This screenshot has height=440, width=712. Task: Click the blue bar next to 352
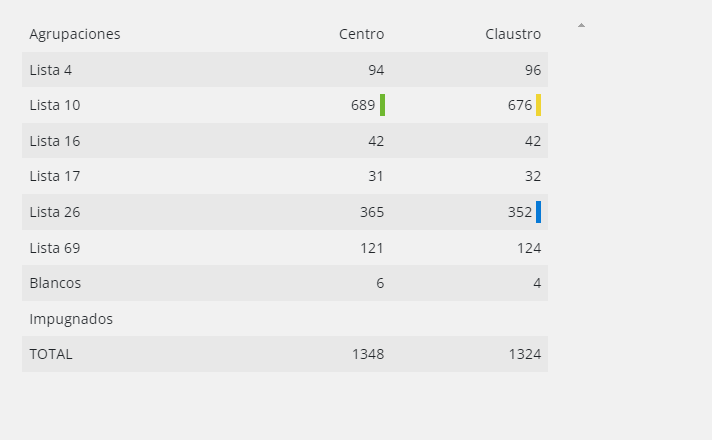(539, 212)
